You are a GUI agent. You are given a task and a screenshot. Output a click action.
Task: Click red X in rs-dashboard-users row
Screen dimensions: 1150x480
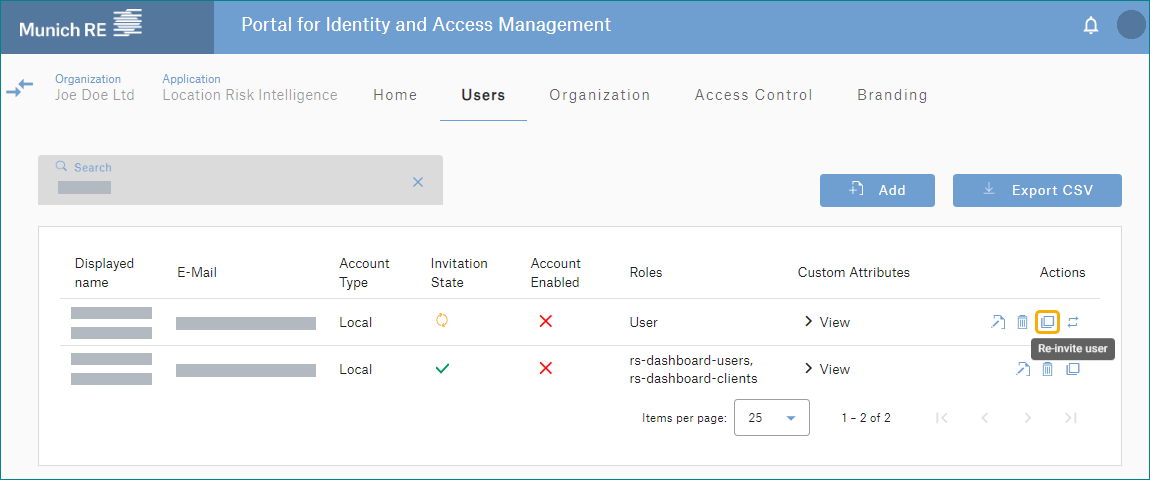[x=546, y=368]
